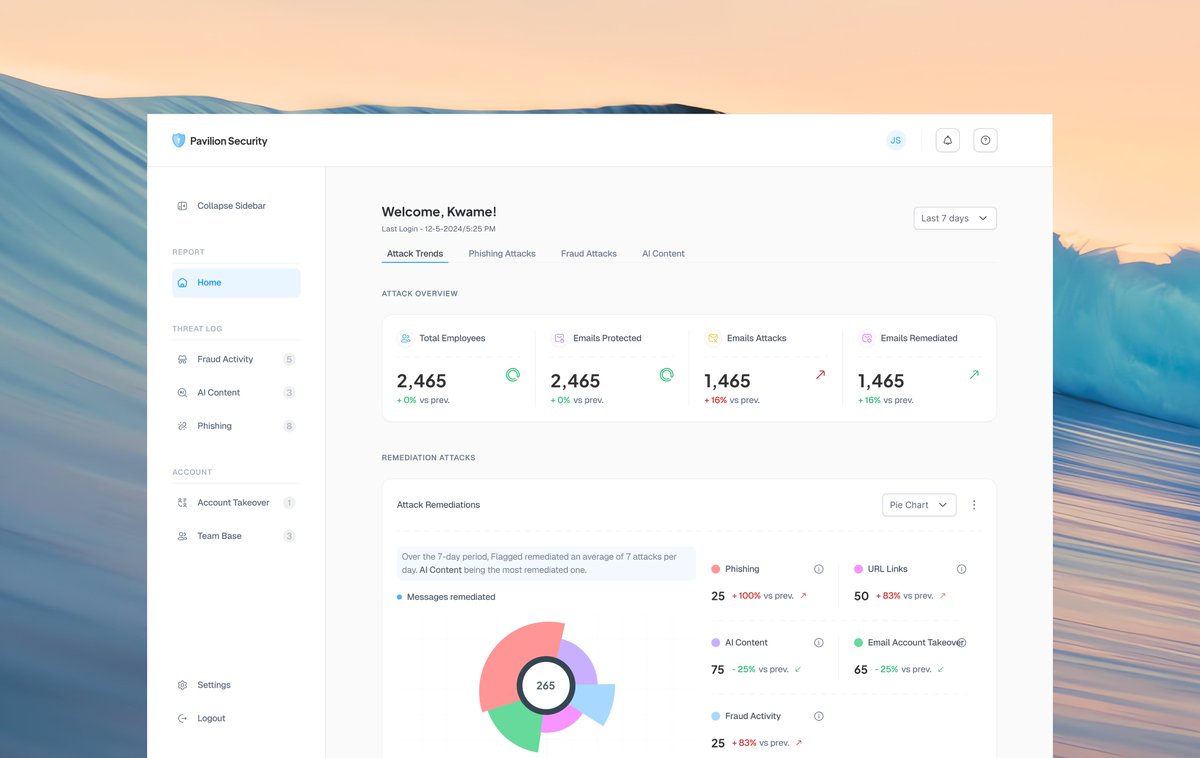1200x758 pixels.
Task: Open the Last 7 days dropdown
Action: [x=955, y=218]
